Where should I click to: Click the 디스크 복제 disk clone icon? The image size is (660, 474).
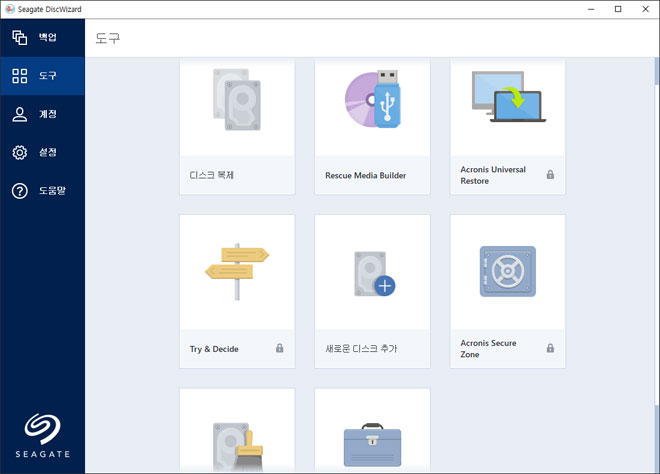click(237, 100)
